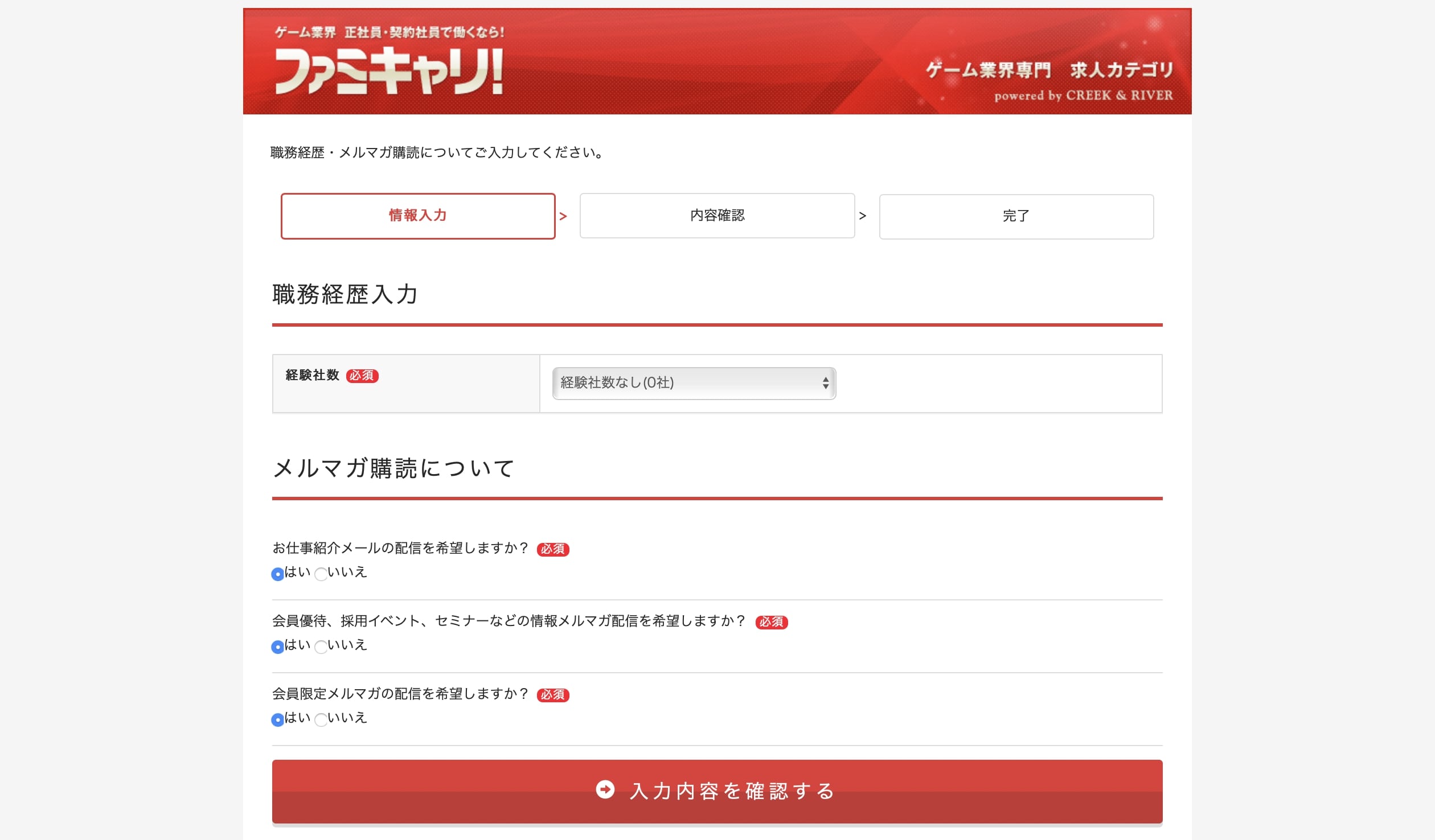Click the arrow icon on the confirm button
The width and height of the screenshot is (1435, 840).
click(605, 789)
